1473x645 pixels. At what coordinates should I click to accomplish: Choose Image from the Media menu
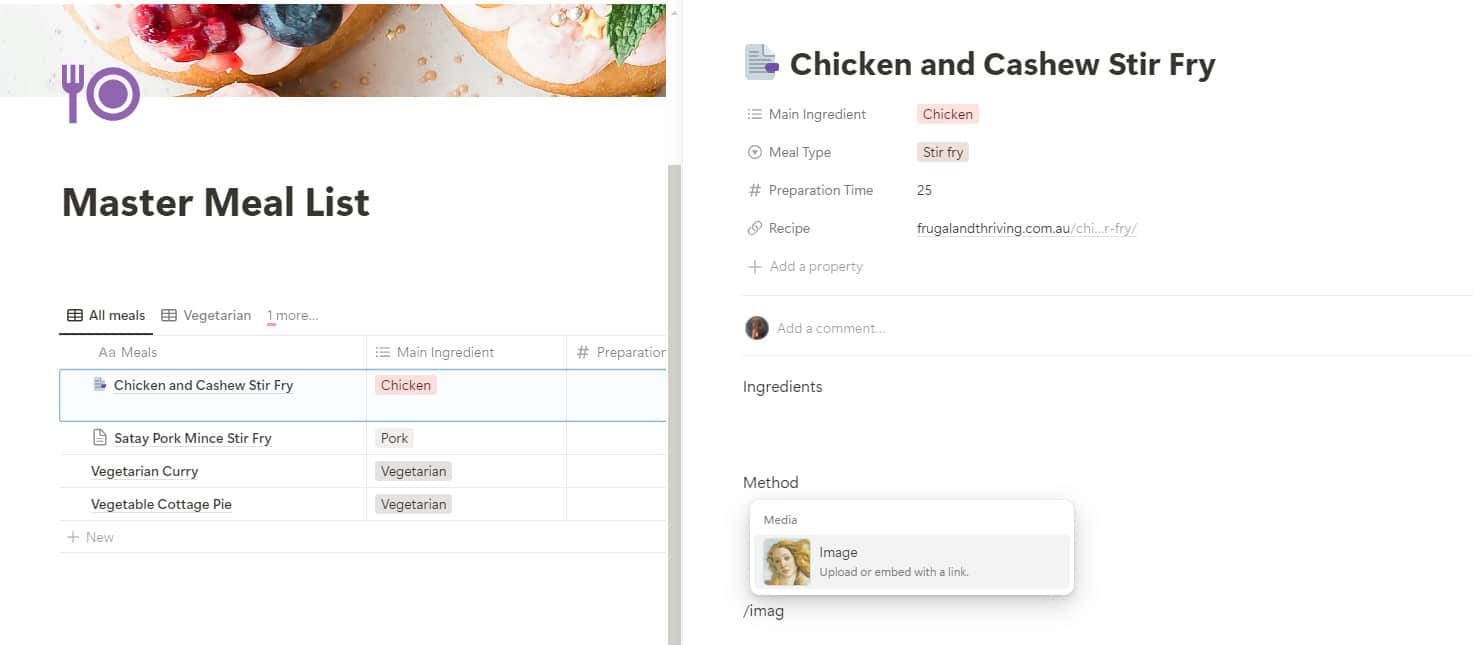click(x=911, y=561)
